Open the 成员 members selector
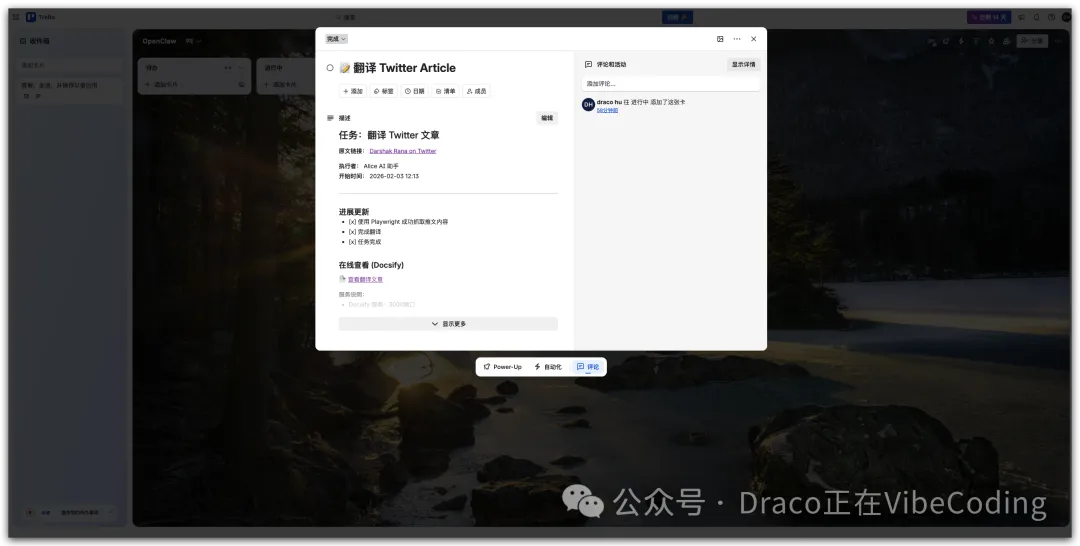 click(476, 91)
